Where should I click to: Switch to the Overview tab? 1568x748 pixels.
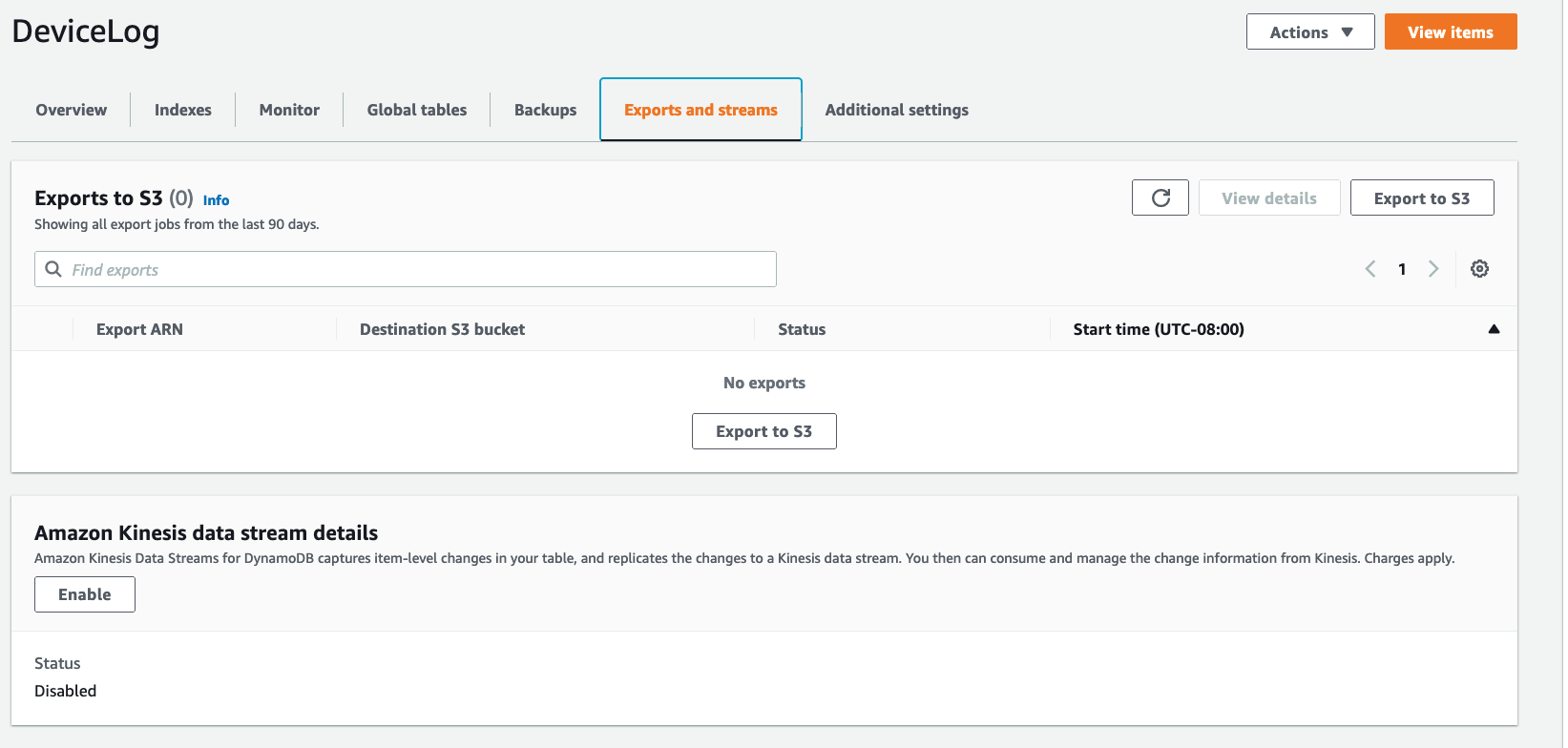[x=72, y=110]
